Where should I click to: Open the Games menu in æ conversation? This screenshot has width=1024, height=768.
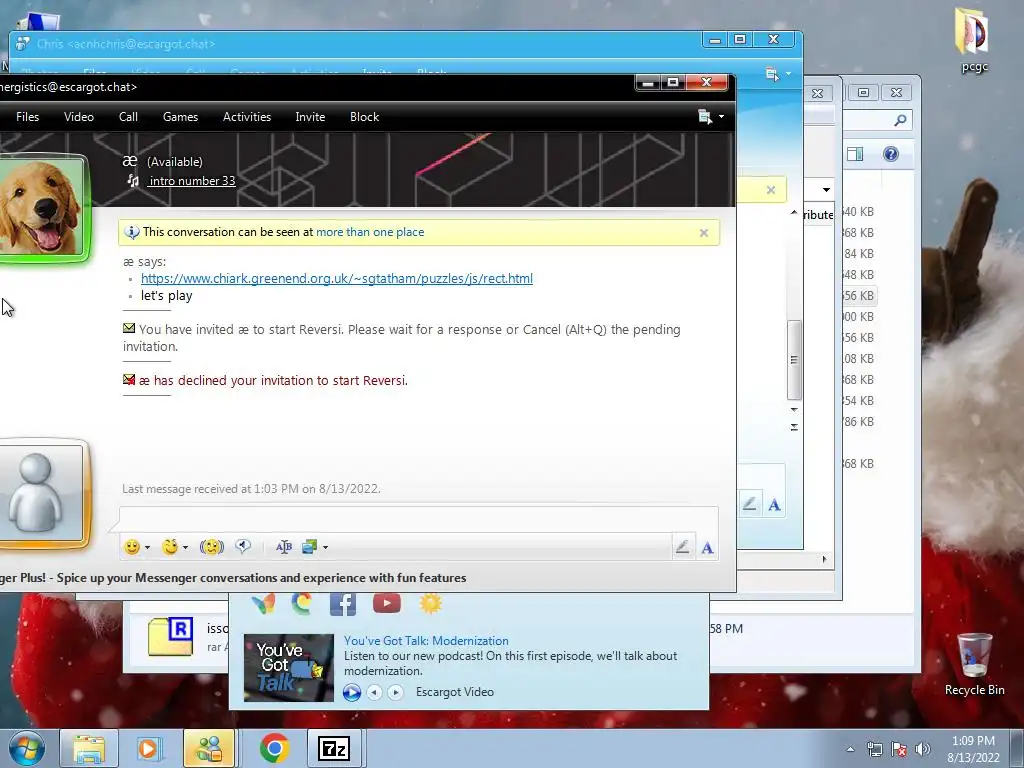click(180, 117)
